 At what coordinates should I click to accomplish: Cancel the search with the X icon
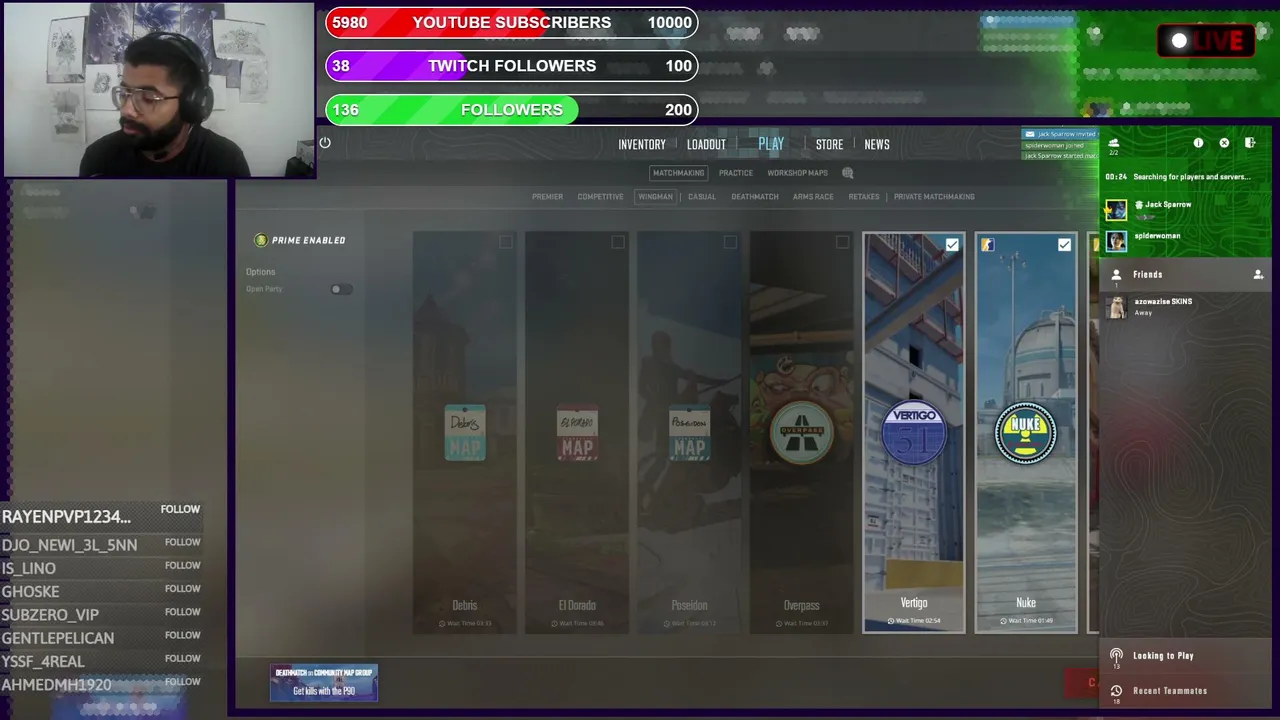[1224, 143]
